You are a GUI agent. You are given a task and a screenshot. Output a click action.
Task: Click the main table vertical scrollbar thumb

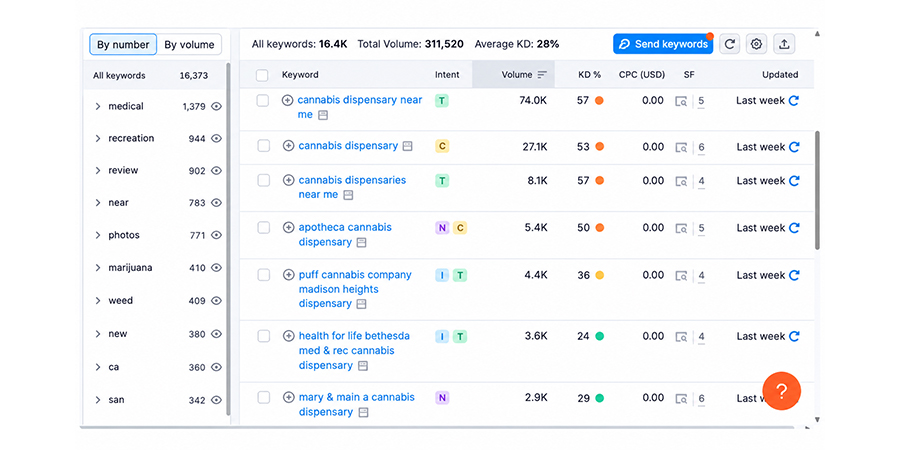[817, 190]
